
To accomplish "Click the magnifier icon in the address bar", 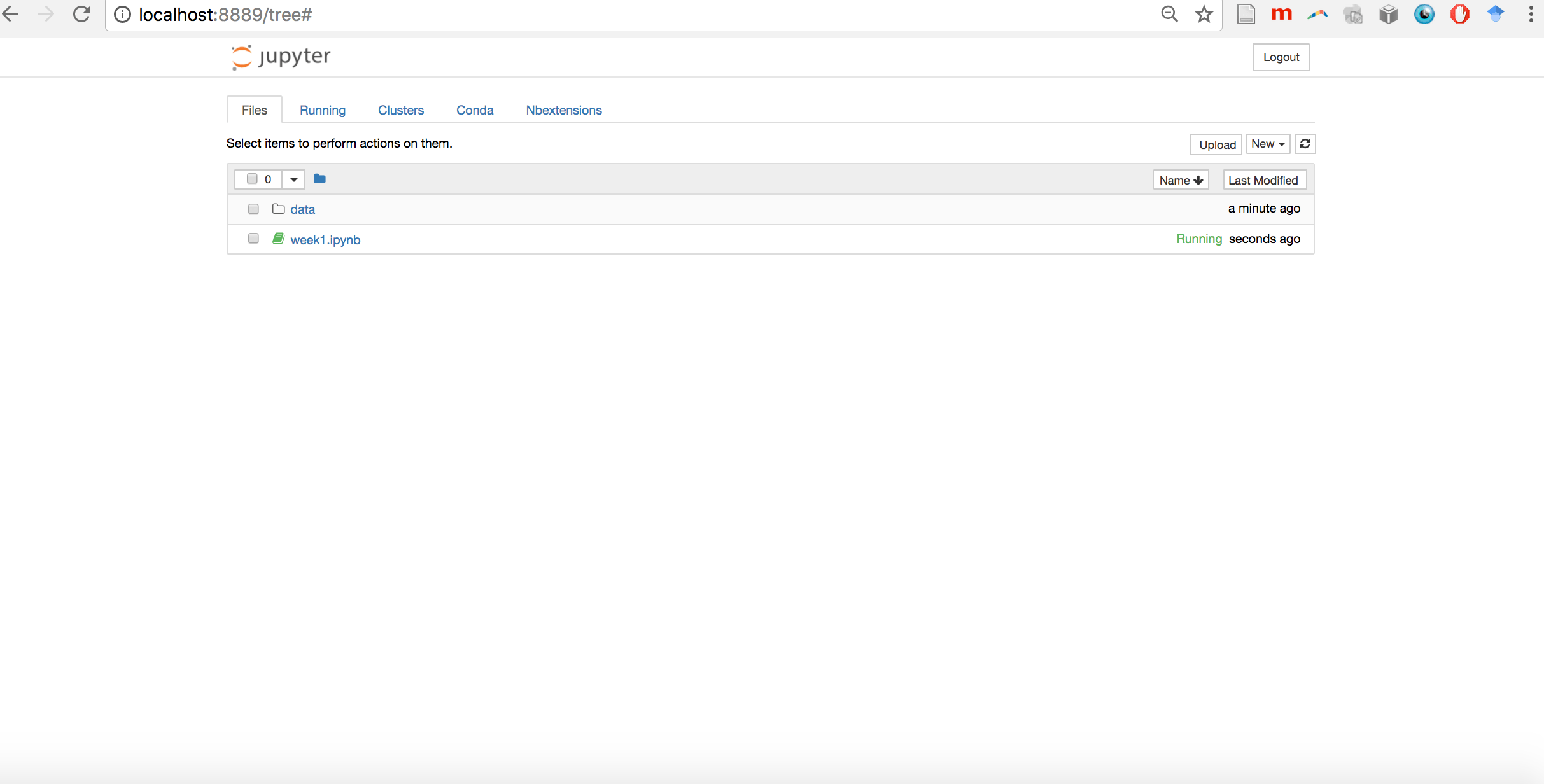I will [1170, 14].
